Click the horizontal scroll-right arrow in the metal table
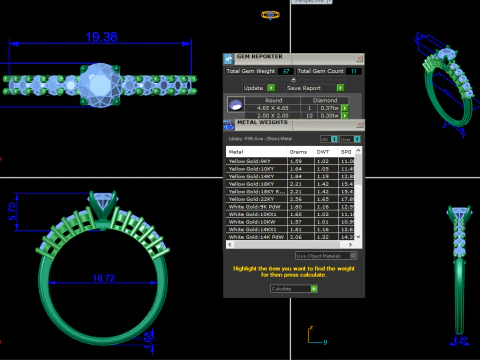 (350, 245)
